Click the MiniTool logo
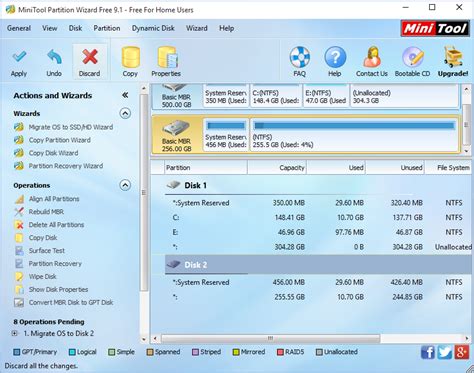The width and height of the screenshot is (474, 373). (435, 29)
